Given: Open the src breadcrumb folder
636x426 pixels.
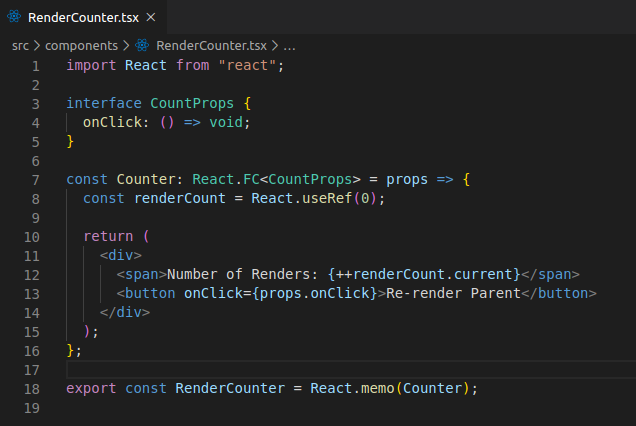Looking at the screenshot, I should (x=20, y=45).
